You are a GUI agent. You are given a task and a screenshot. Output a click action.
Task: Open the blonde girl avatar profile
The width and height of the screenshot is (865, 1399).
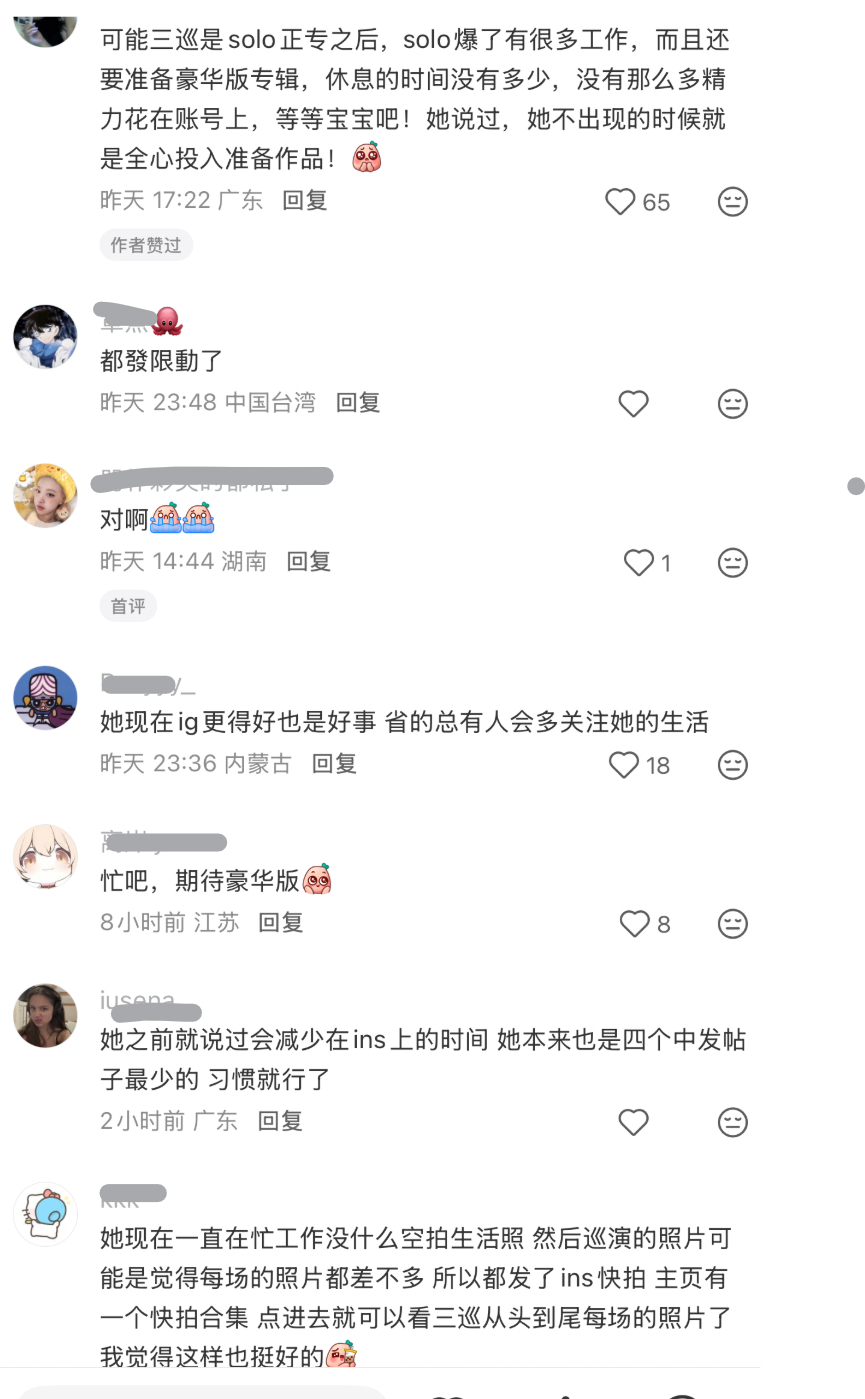click(45, 496)
